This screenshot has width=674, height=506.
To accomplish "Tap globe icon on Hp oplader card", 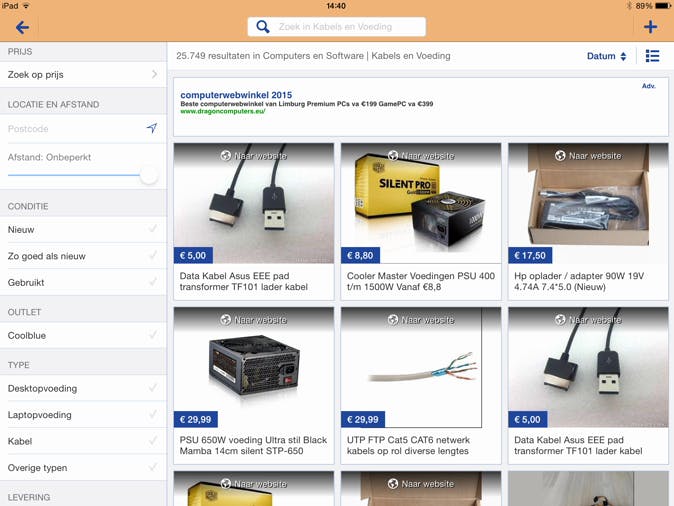I will [560, 156].
